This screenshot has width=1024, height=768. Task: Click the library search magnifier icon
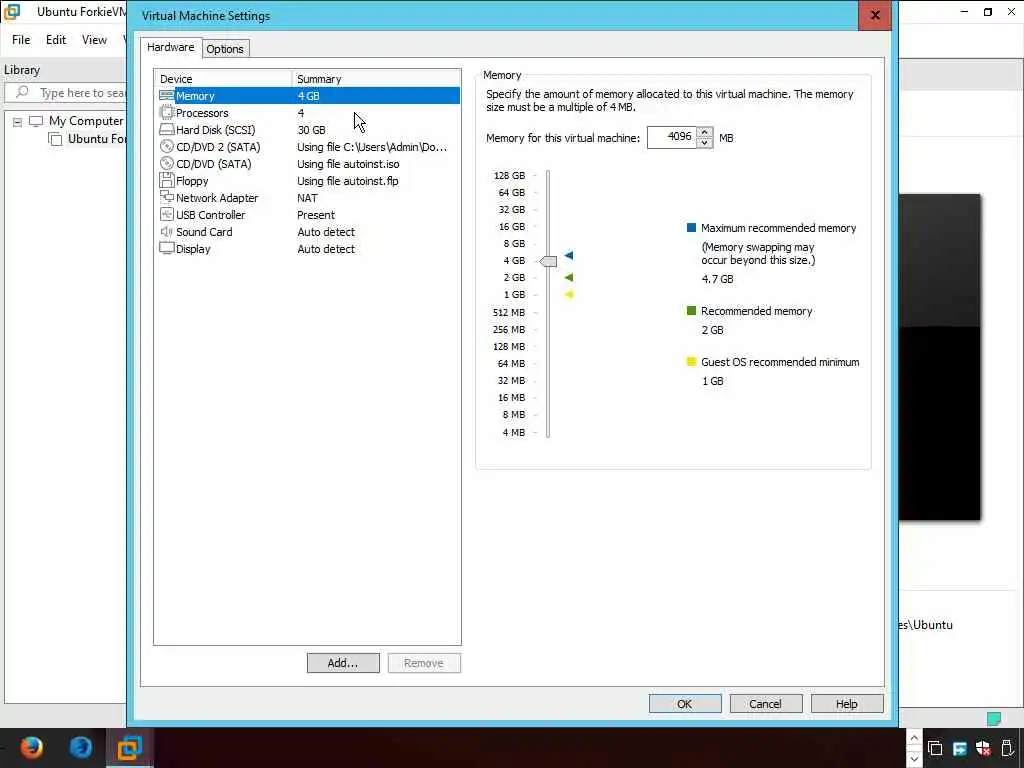[22, 92]
